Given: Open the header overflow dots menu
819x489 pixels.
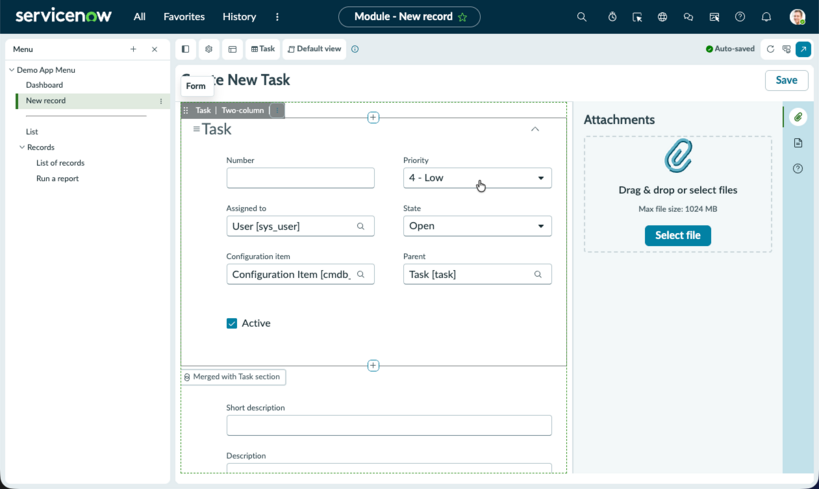Looking at the screenshot, I should (277, 17).
